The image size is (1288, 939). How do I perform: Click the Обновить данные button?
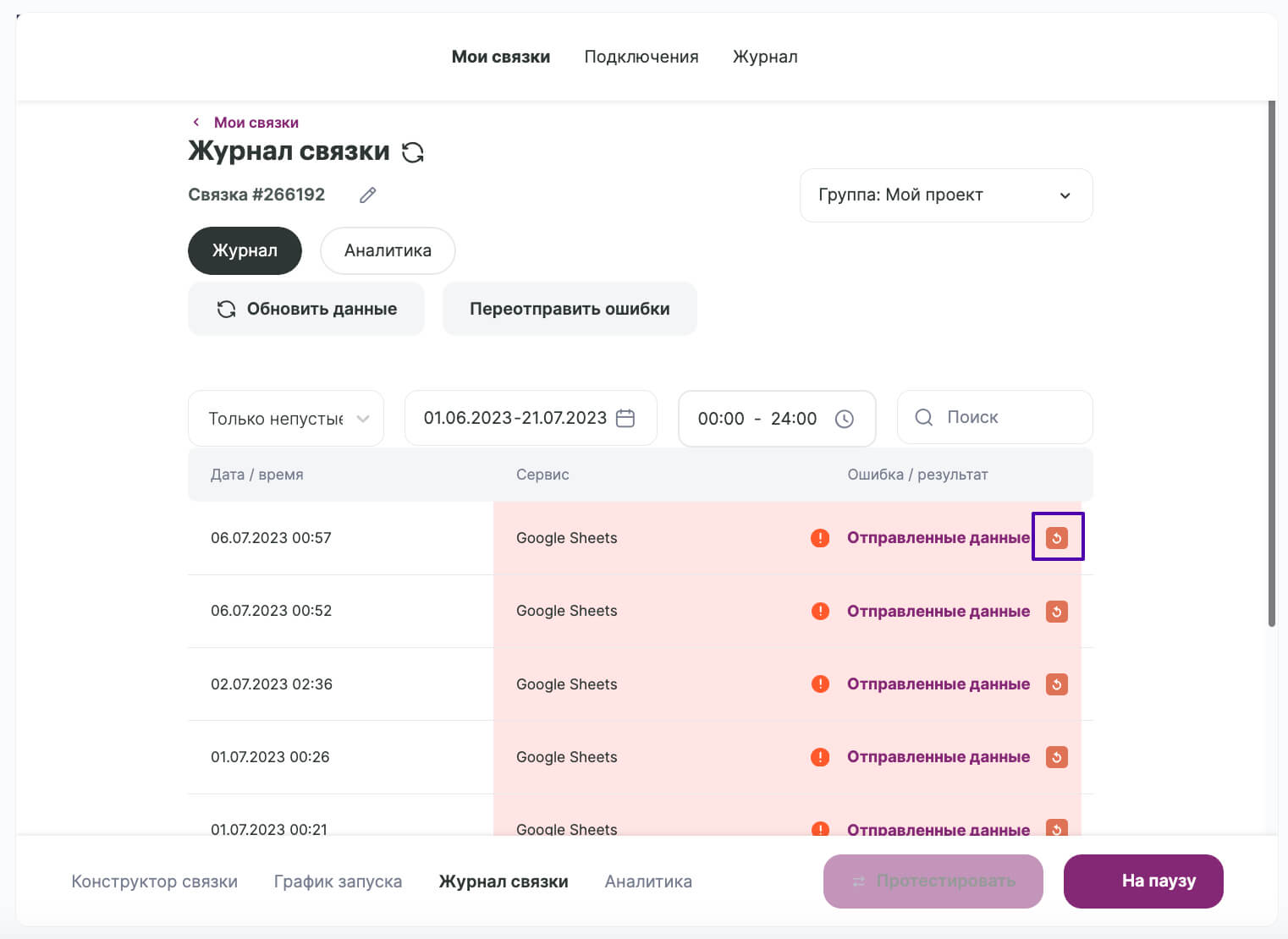[x=306, y=309]
